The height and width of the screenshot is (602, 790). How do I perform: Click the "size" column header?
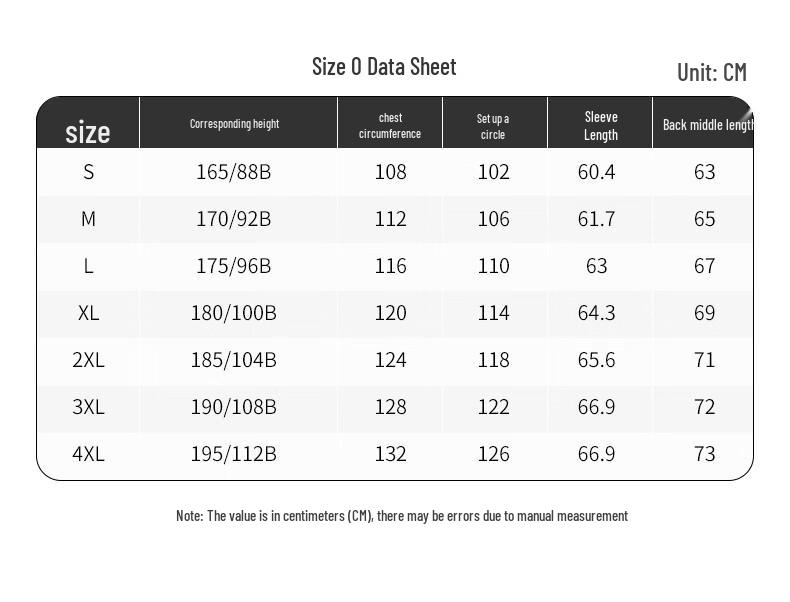click(88, 132)
